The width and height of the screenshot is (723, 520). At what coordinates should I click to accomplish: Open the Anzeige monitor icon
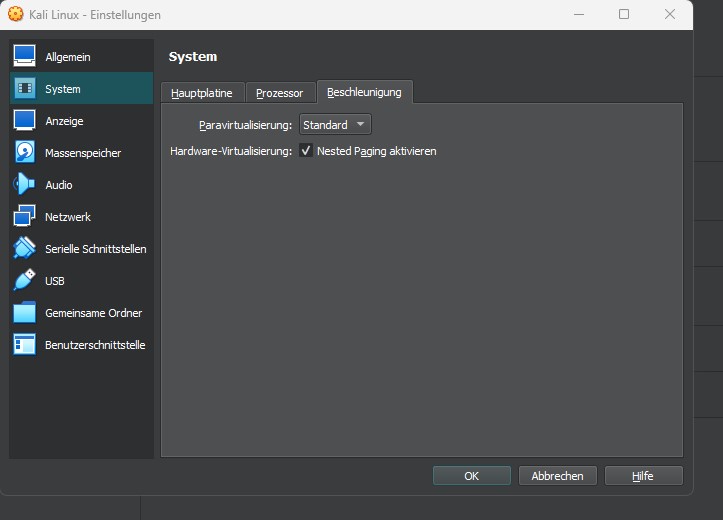click(24, 120)
